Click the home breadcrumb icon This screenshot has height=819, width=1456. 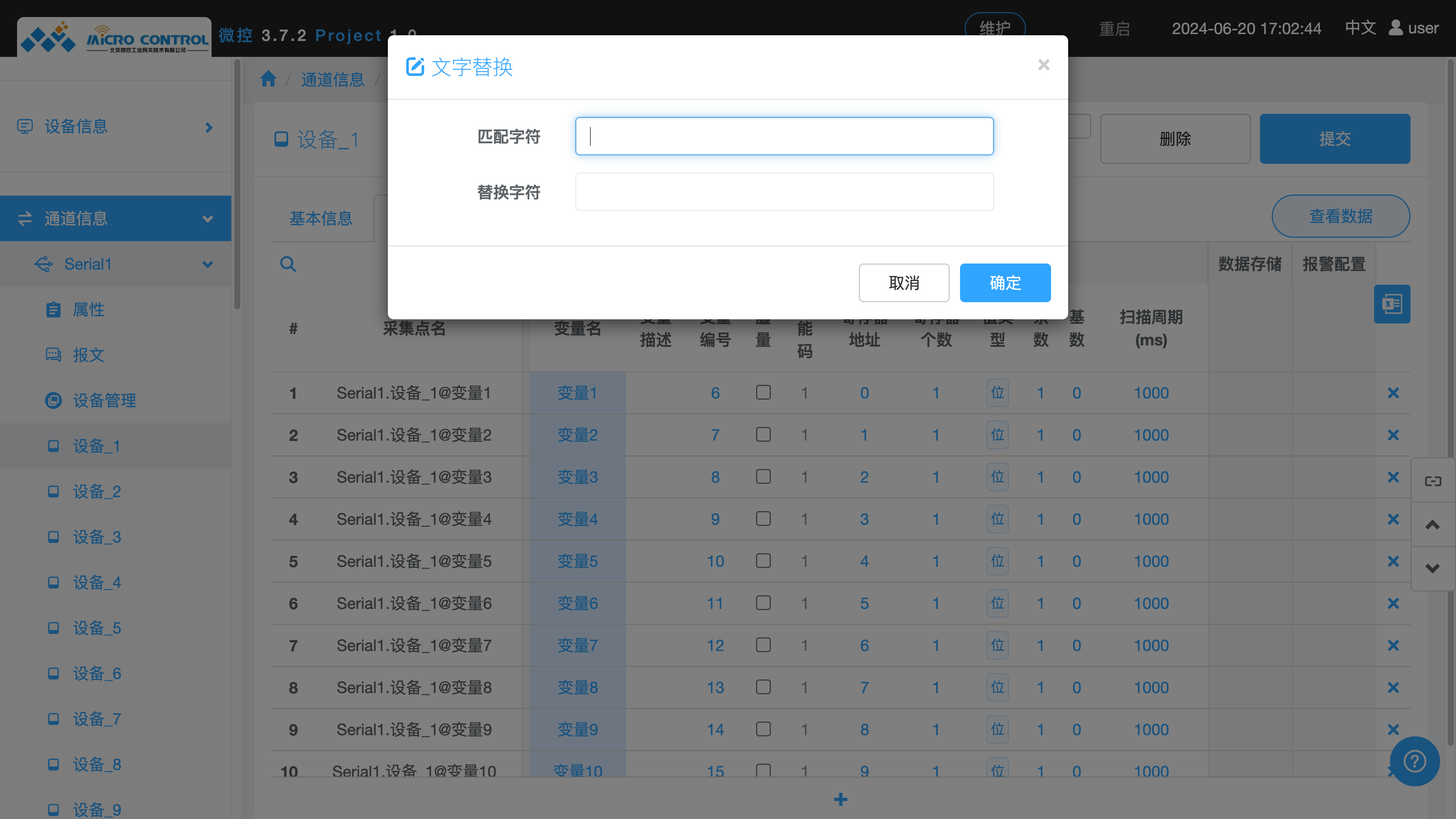pos(268,79)
